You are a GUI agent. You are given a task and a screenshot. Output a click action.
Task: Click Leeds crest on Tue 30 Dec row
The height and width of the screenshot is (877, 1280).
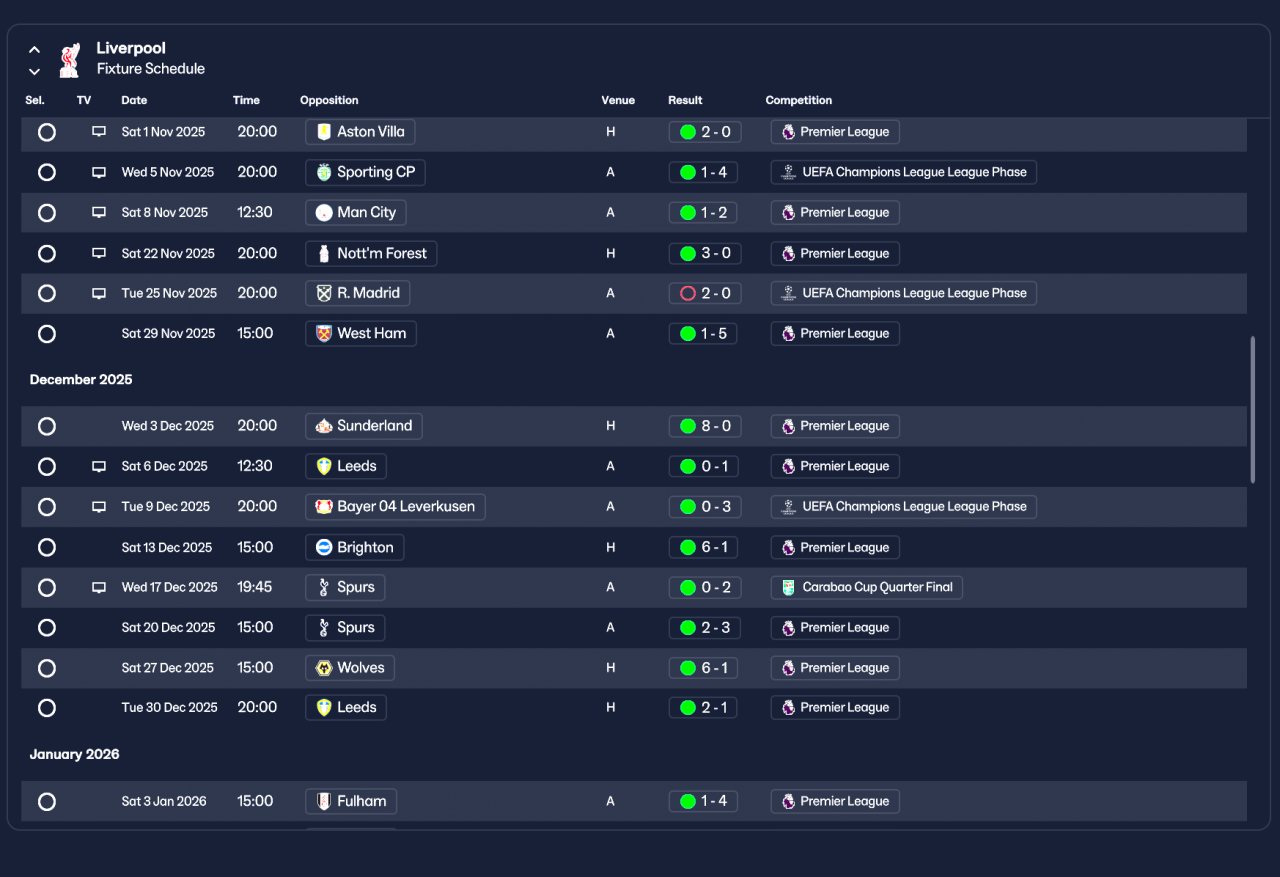pos(323,707)
